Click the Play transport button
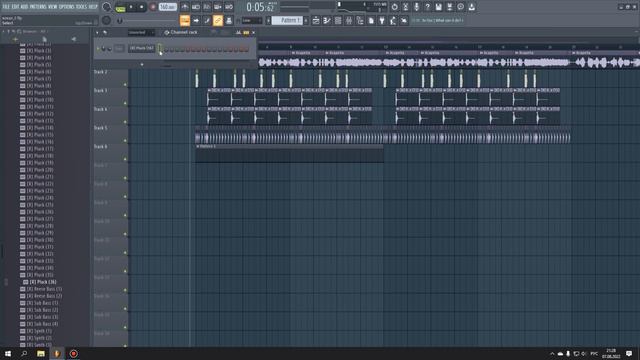Image resolution: width=640 pixels, height=360 pixels. tap(131, 7)
